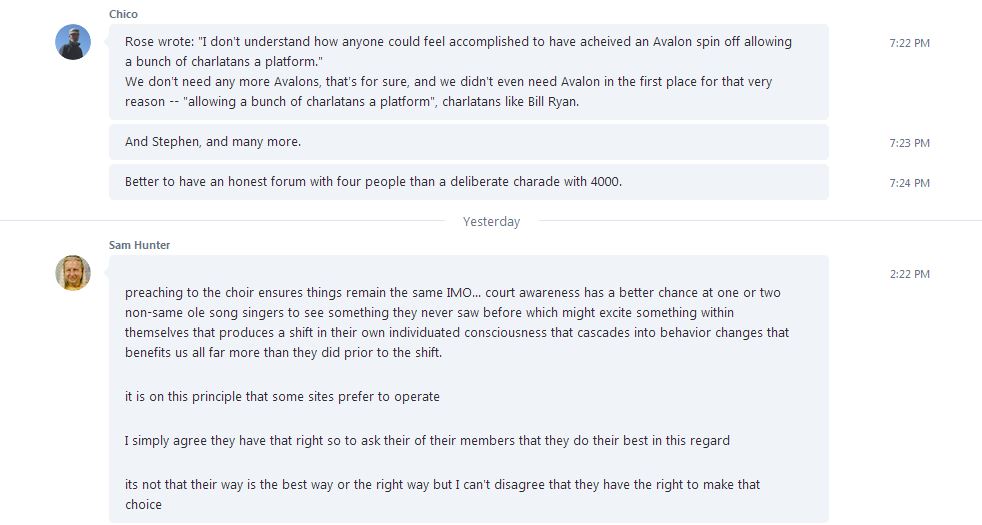Click the paragraph beginning 'preaching to the choir'
982x525 pixels.
(457, 322)
